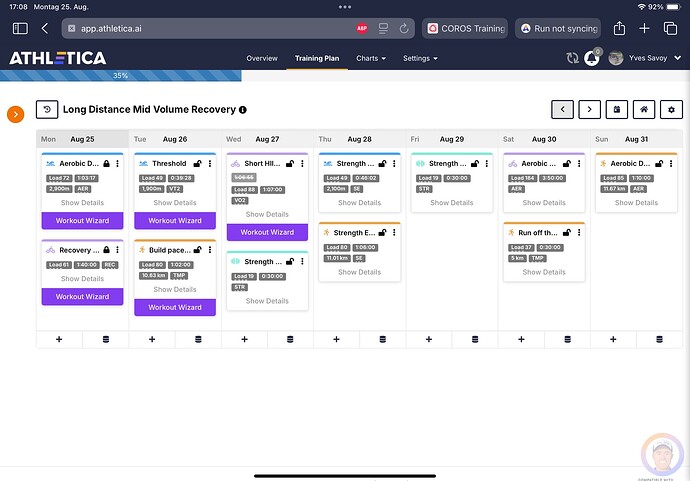Switch to the Run not syncing browser tab
This screenshot has width=690, height=481.
click(x=558, y=29)
